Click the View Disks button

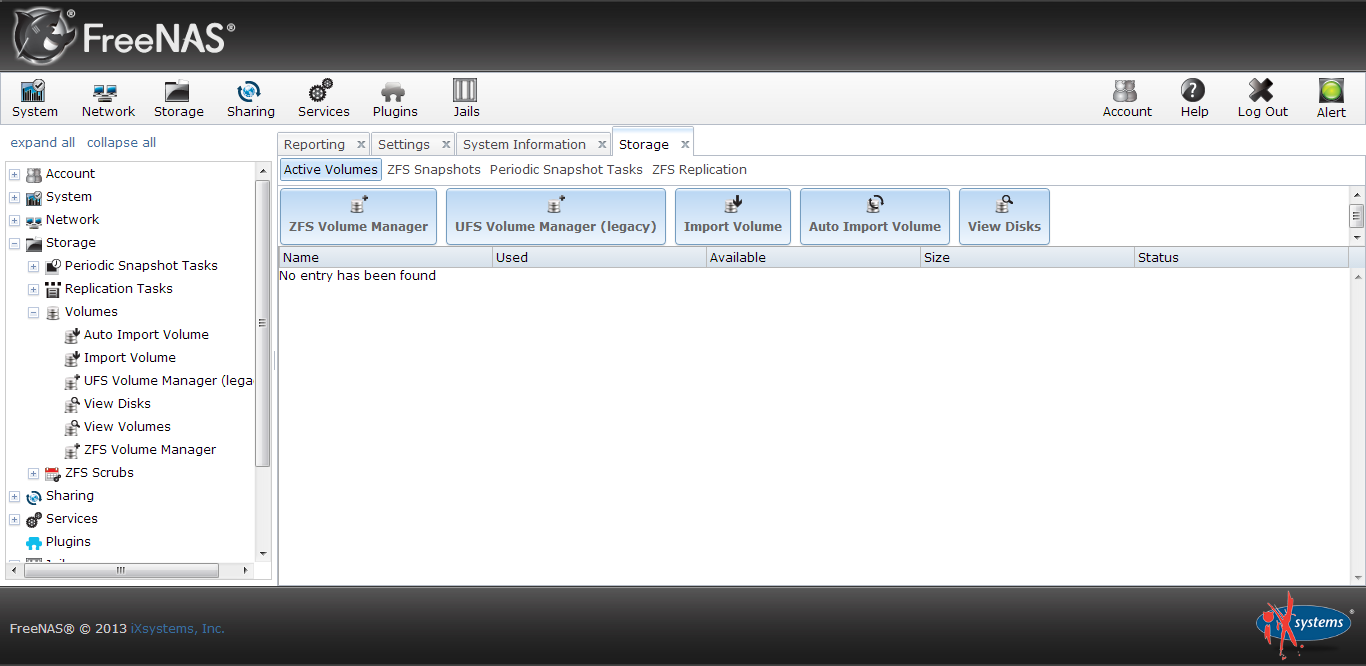(1004, 216)
